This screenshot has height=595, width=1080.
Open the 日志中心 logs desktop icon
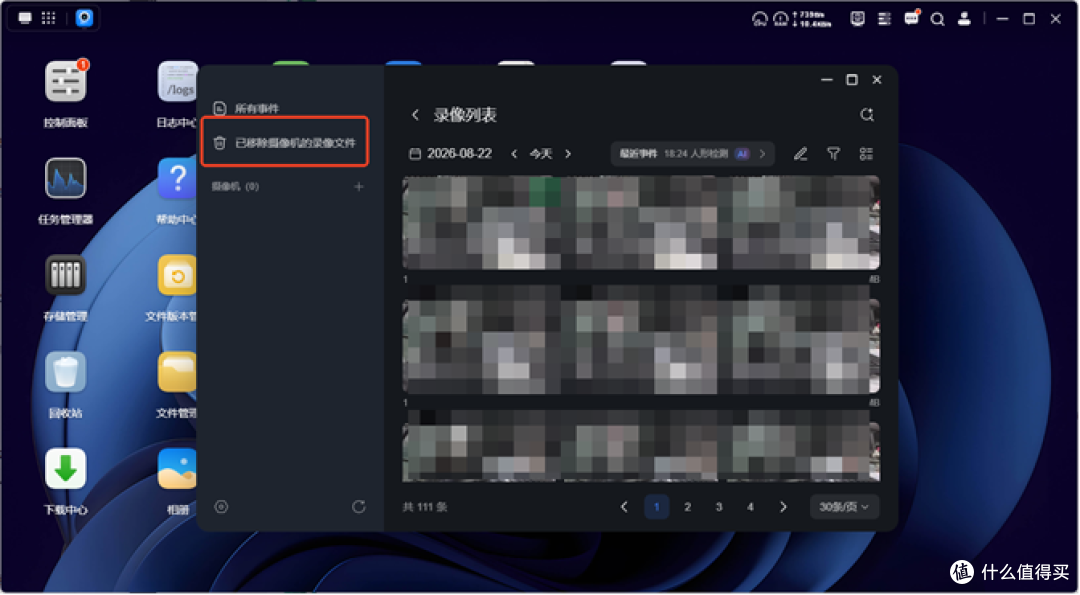click(178, 83)
